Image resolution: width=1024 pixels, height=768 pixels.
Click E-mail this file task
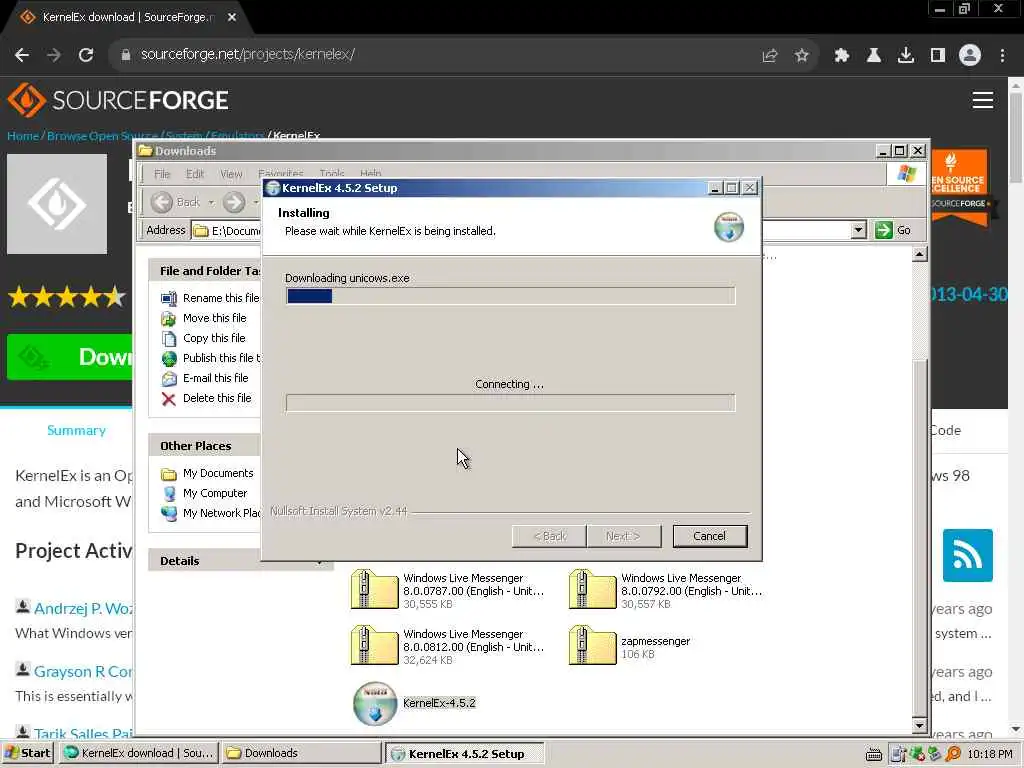pos(215,378)
